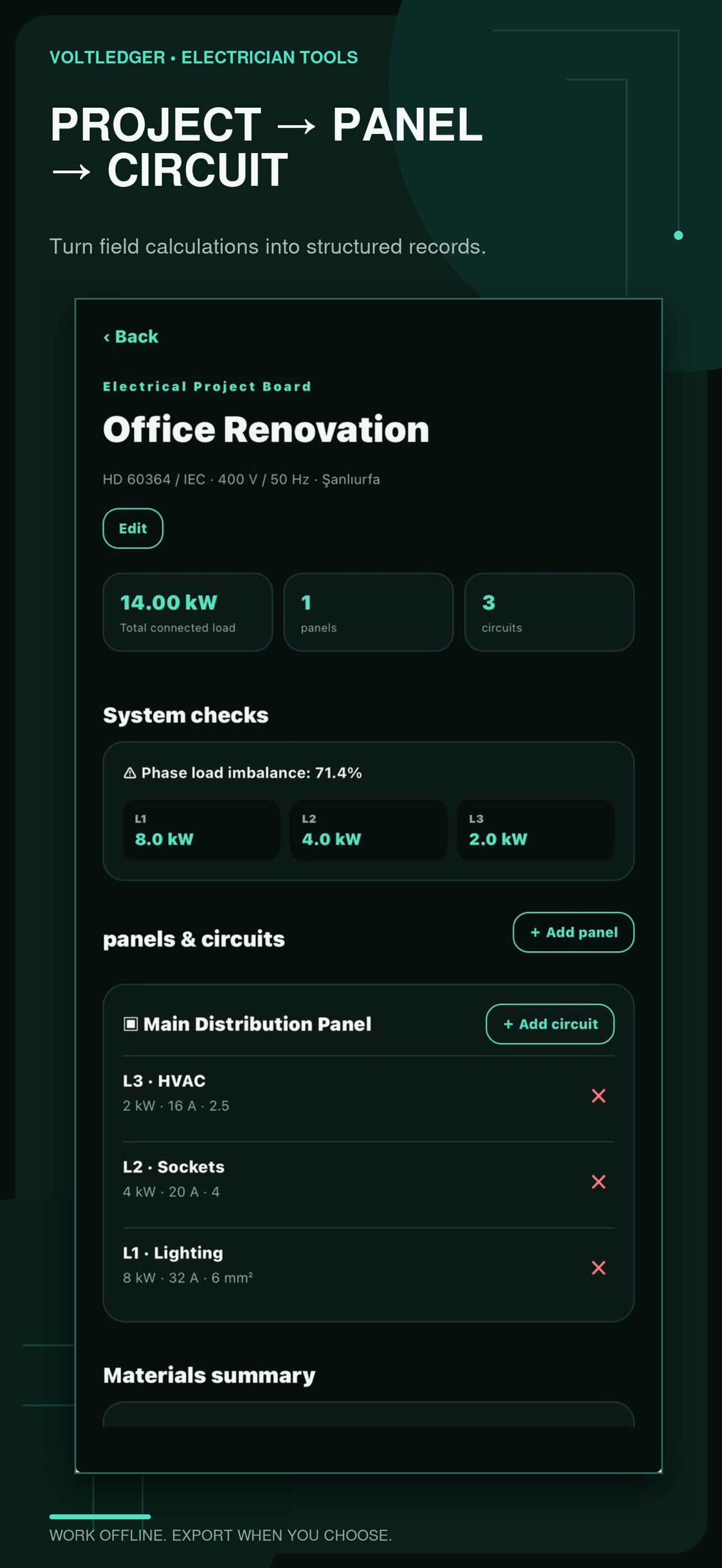Click the panels & circuits heading

point(194,939)
